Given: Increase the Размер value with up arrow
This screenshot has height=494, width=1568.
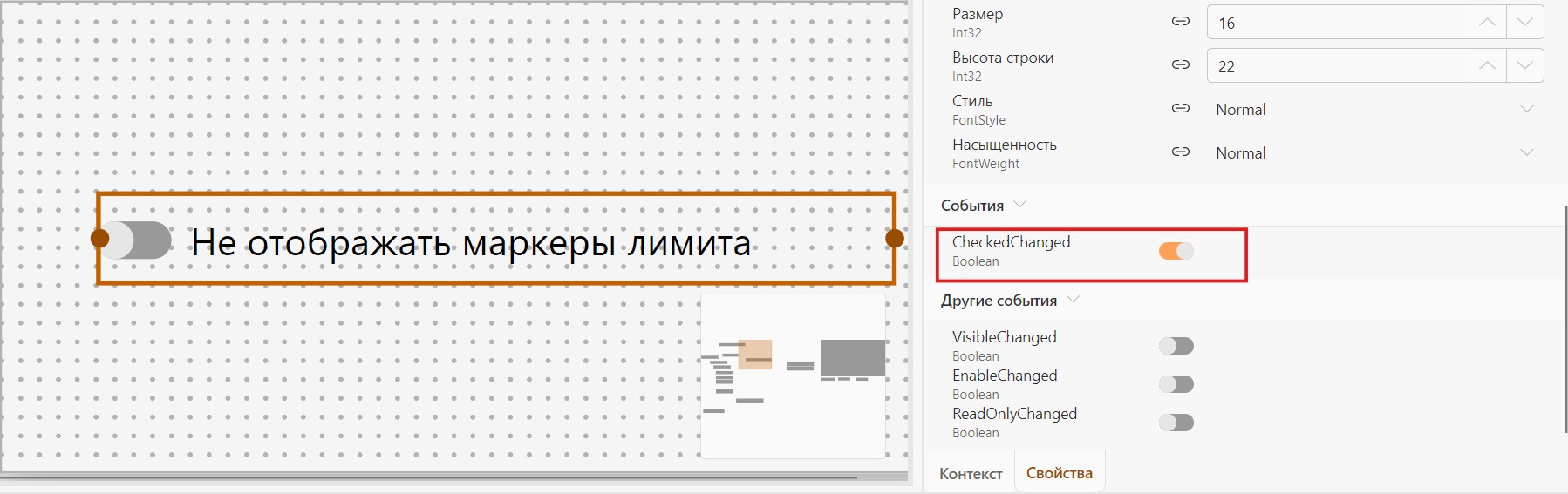Looking at the screenshot, I should tap(1487, 22).
